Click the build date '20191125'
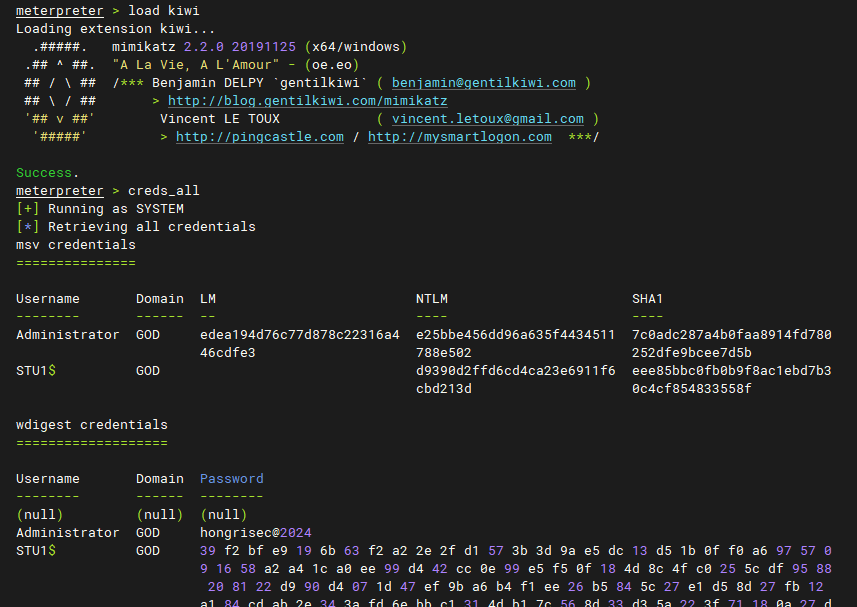 pos(263,46)
